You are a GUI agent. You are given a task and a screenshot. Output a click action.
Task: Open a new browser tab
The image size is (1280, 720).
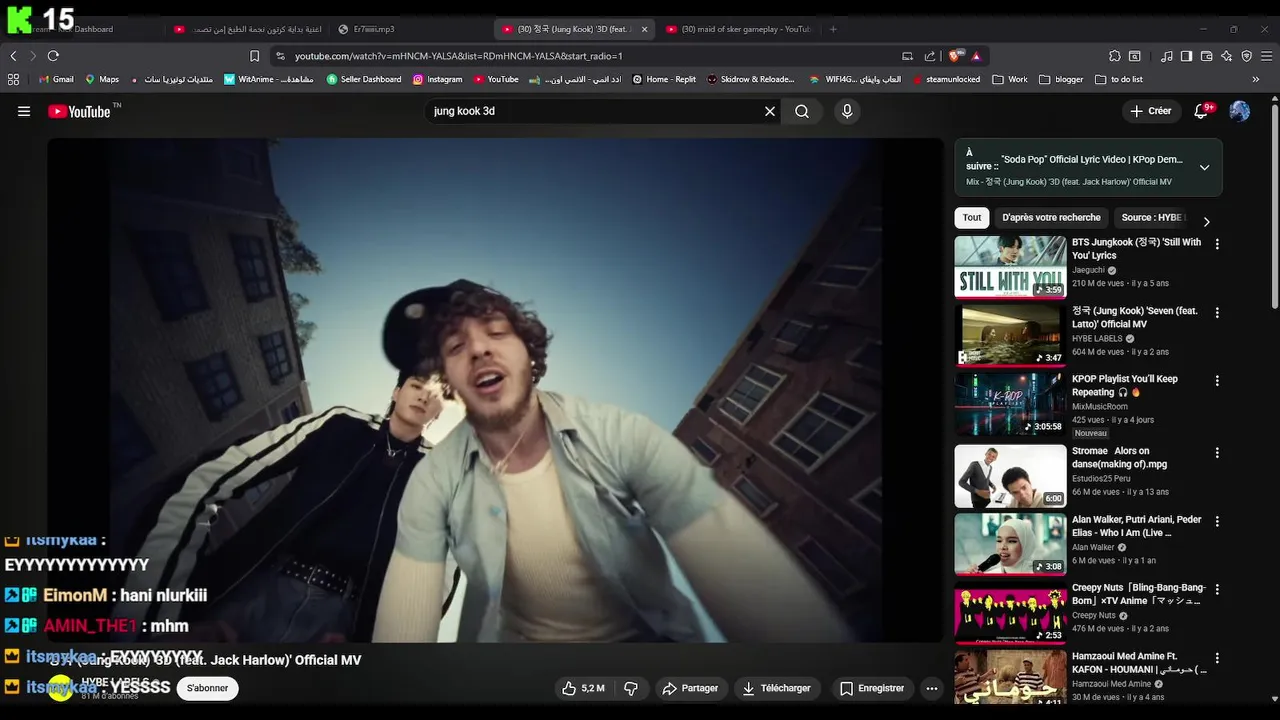[833, 29]
